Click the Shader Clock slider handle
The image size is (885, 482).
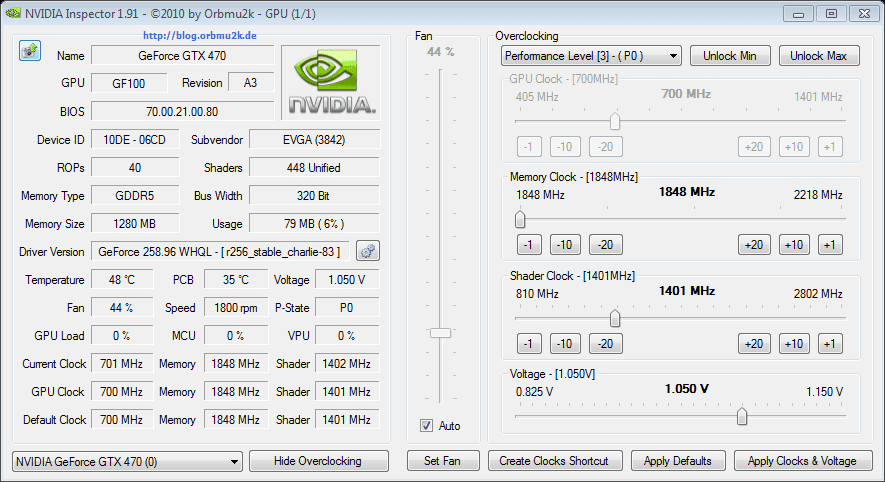[x=615, y=318]
